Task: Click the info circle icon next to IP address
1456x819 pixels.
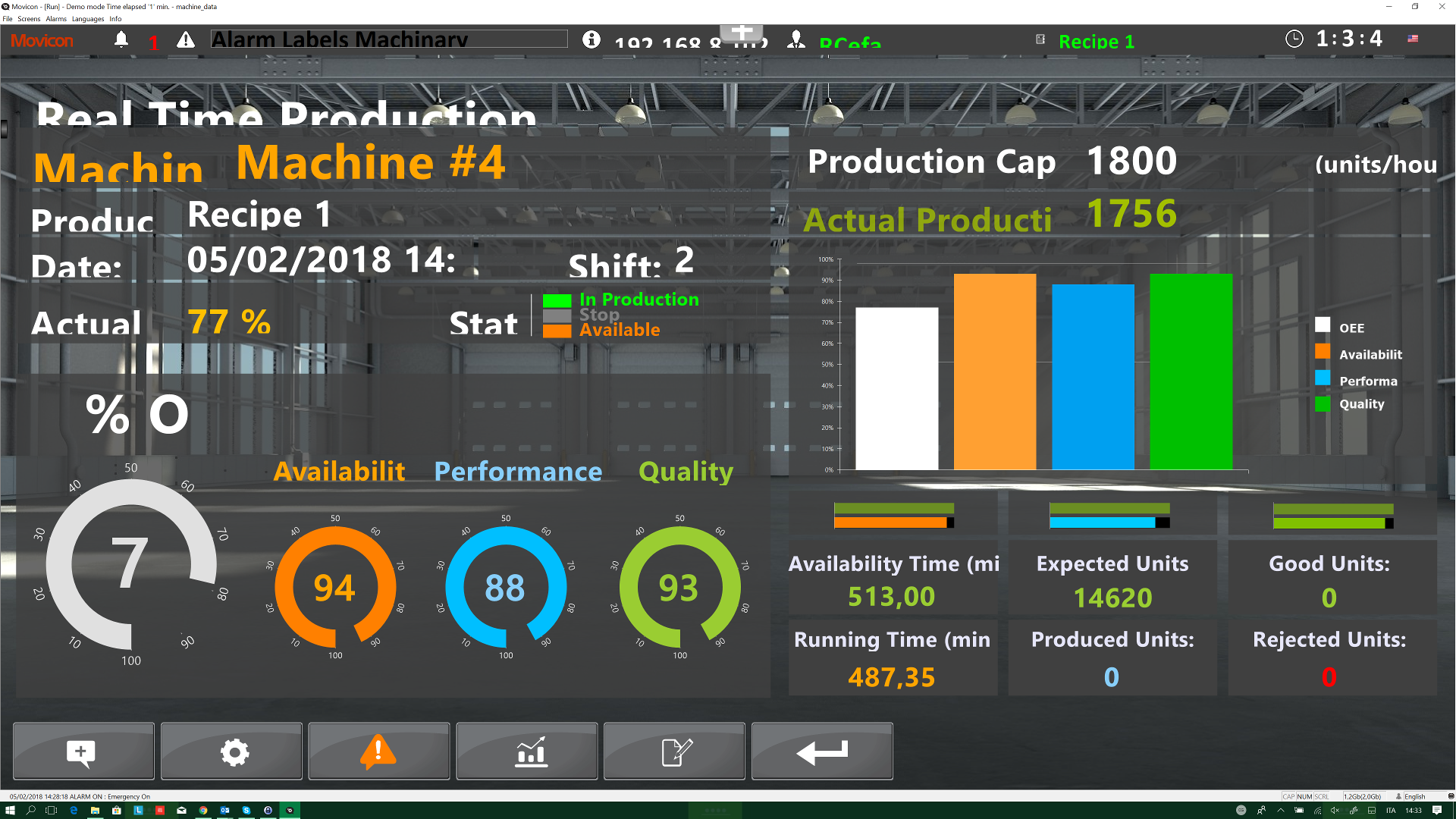Action: pos(591,39)
